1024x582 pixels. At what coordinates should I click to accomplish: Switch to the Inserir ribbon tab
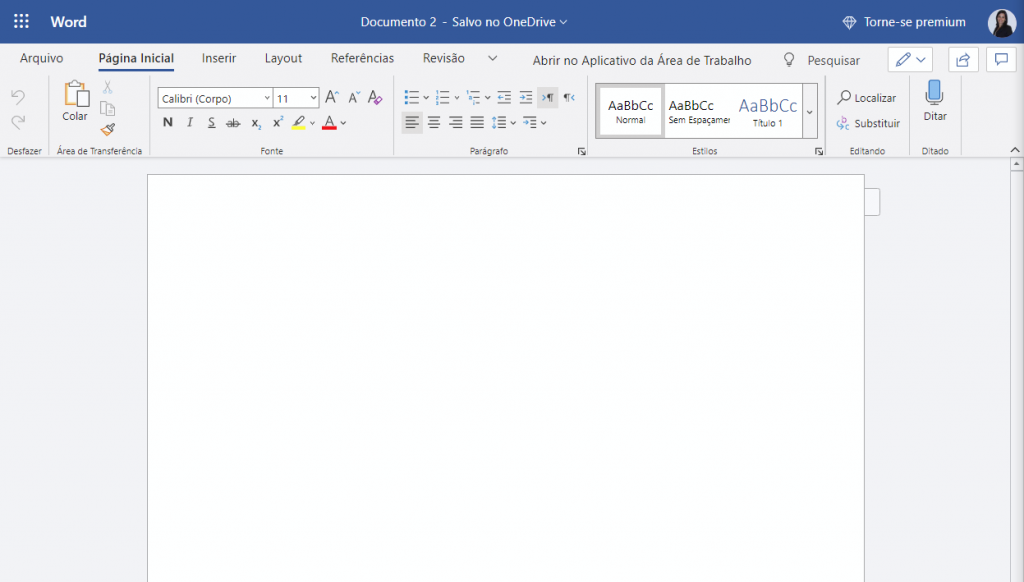tap(219, 58)
